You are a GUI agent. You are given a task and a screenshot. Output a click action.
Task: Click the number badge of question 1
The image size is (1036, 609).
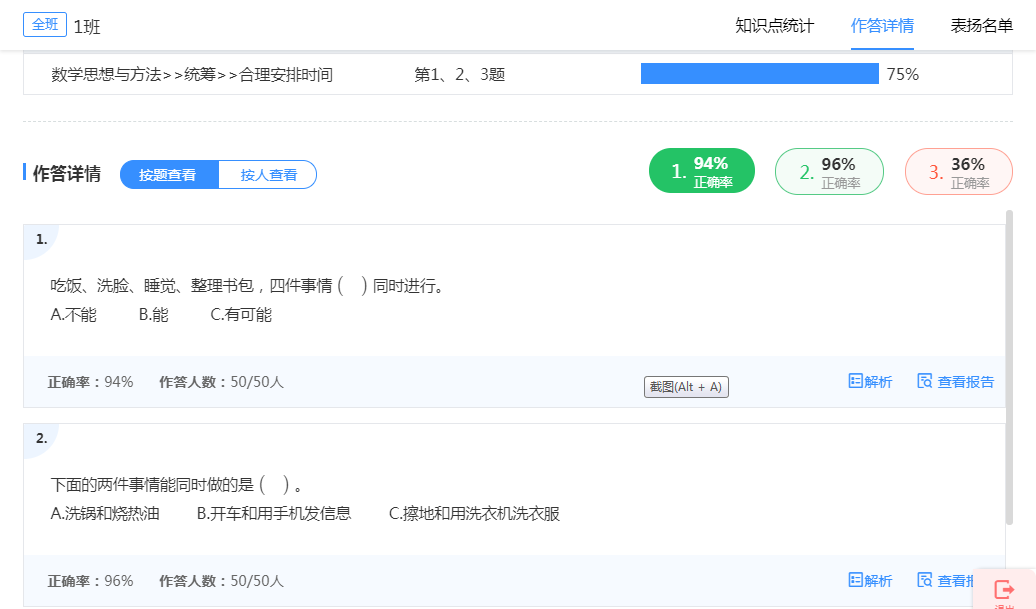click(42, 239)
